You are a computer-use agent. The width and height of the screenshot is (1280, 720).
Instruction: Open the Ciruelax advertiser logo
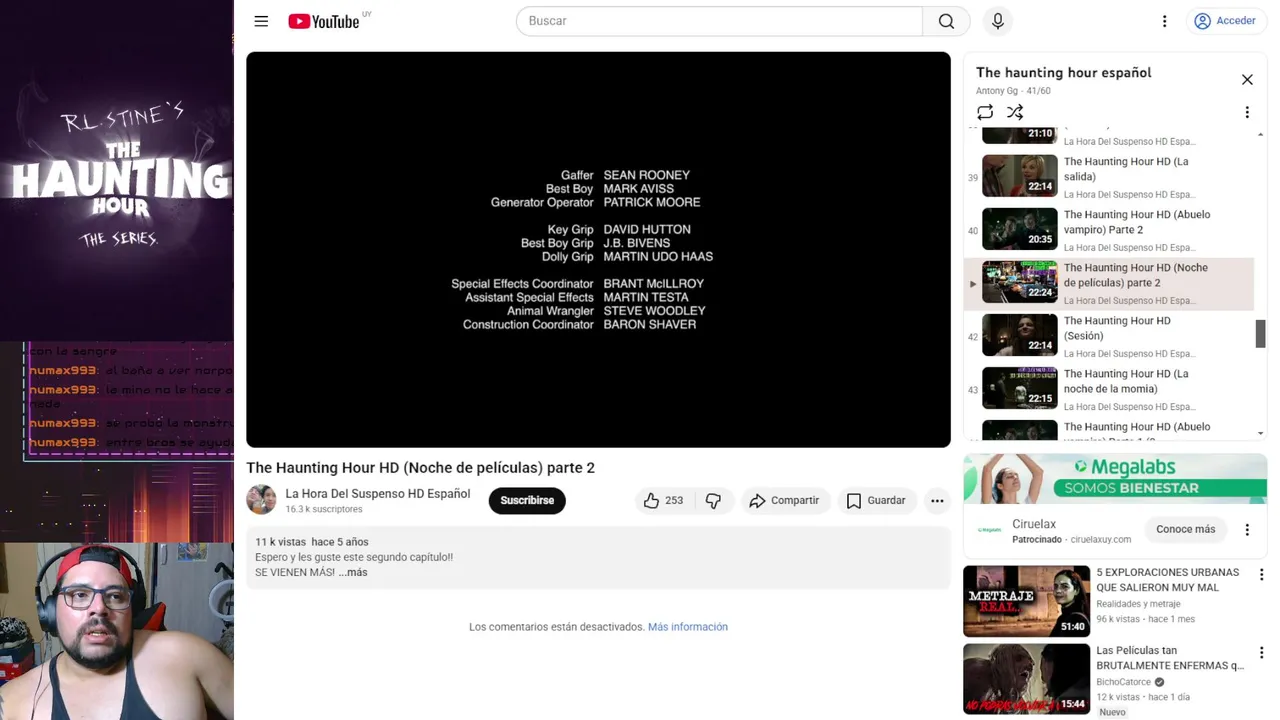coord(989,530)
